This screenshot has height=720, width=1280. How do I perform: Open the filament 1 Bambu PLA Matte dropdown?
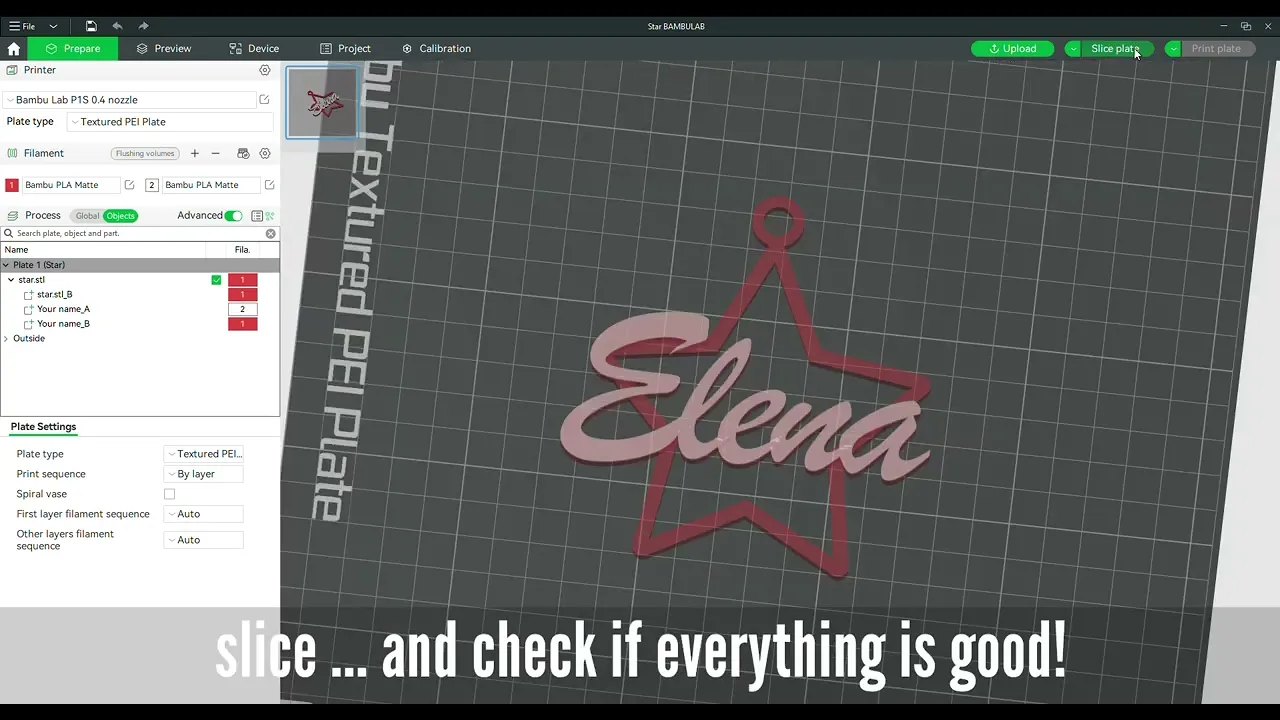point(70,185)
